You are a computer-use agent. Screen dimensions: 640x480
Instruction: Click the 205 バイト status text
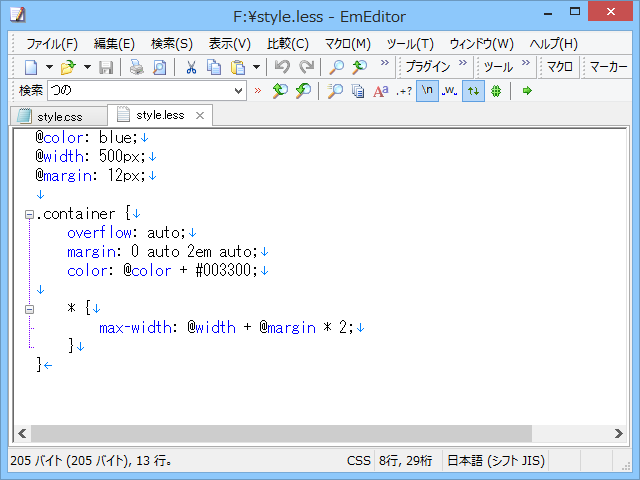(91, 461)
